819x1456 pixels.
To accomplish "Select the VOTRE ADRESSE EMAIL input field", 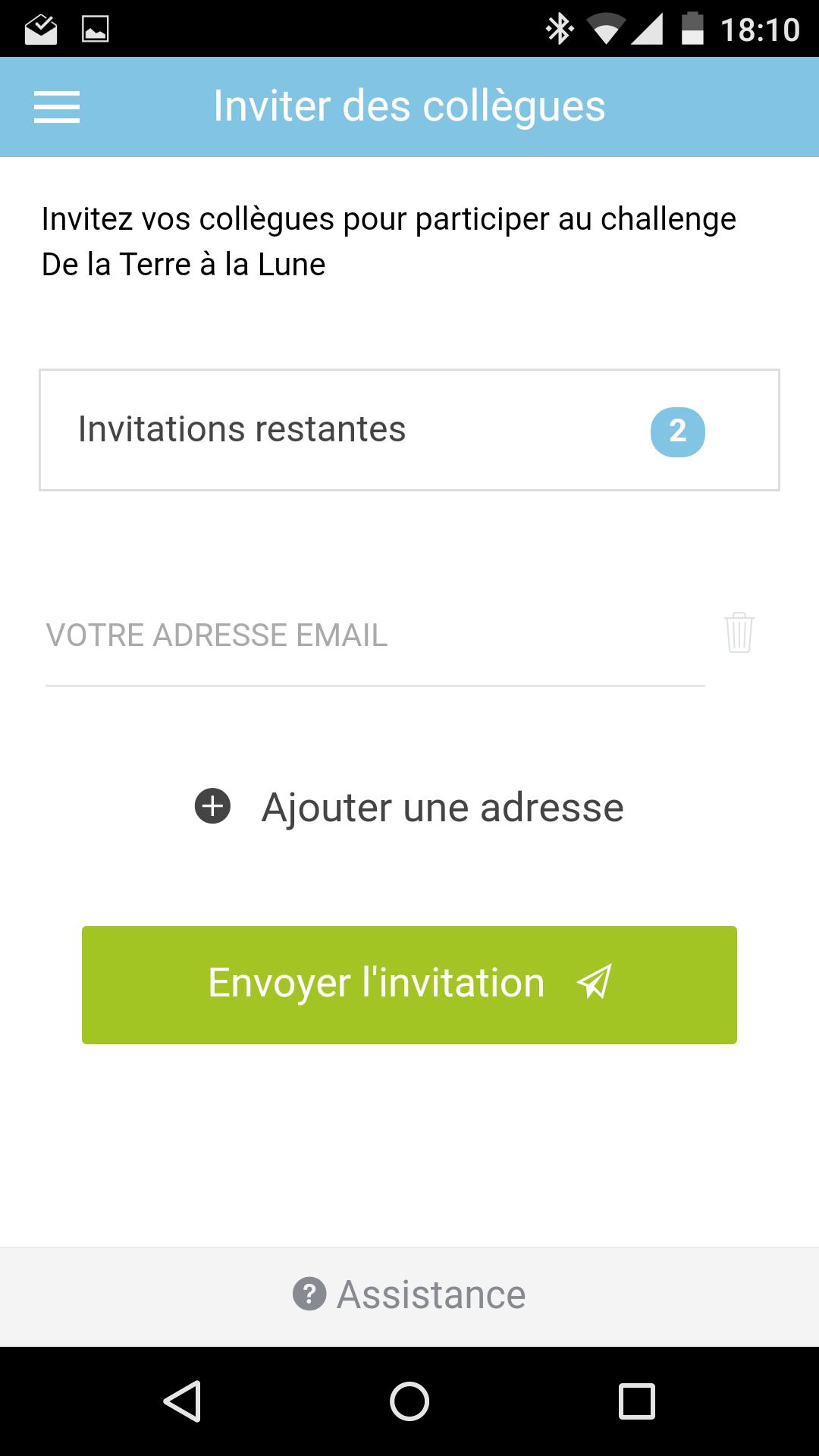I will coord(303,637).
